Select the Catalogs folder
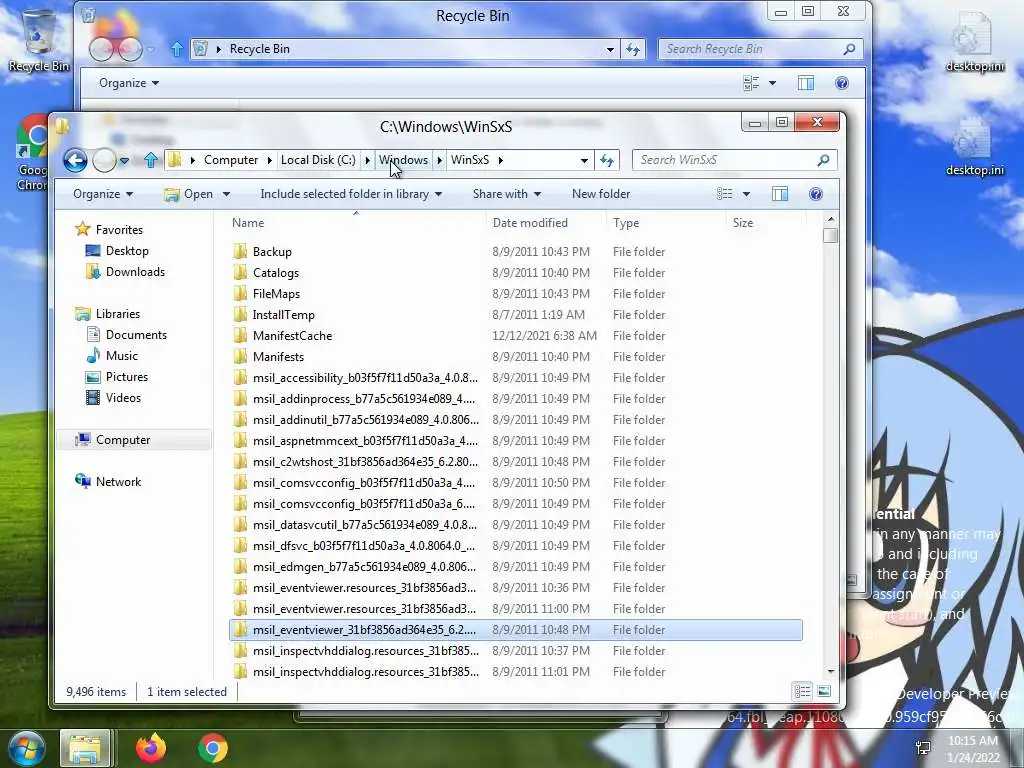Screen dimensions: 1024x768 [x=515, y=273]
